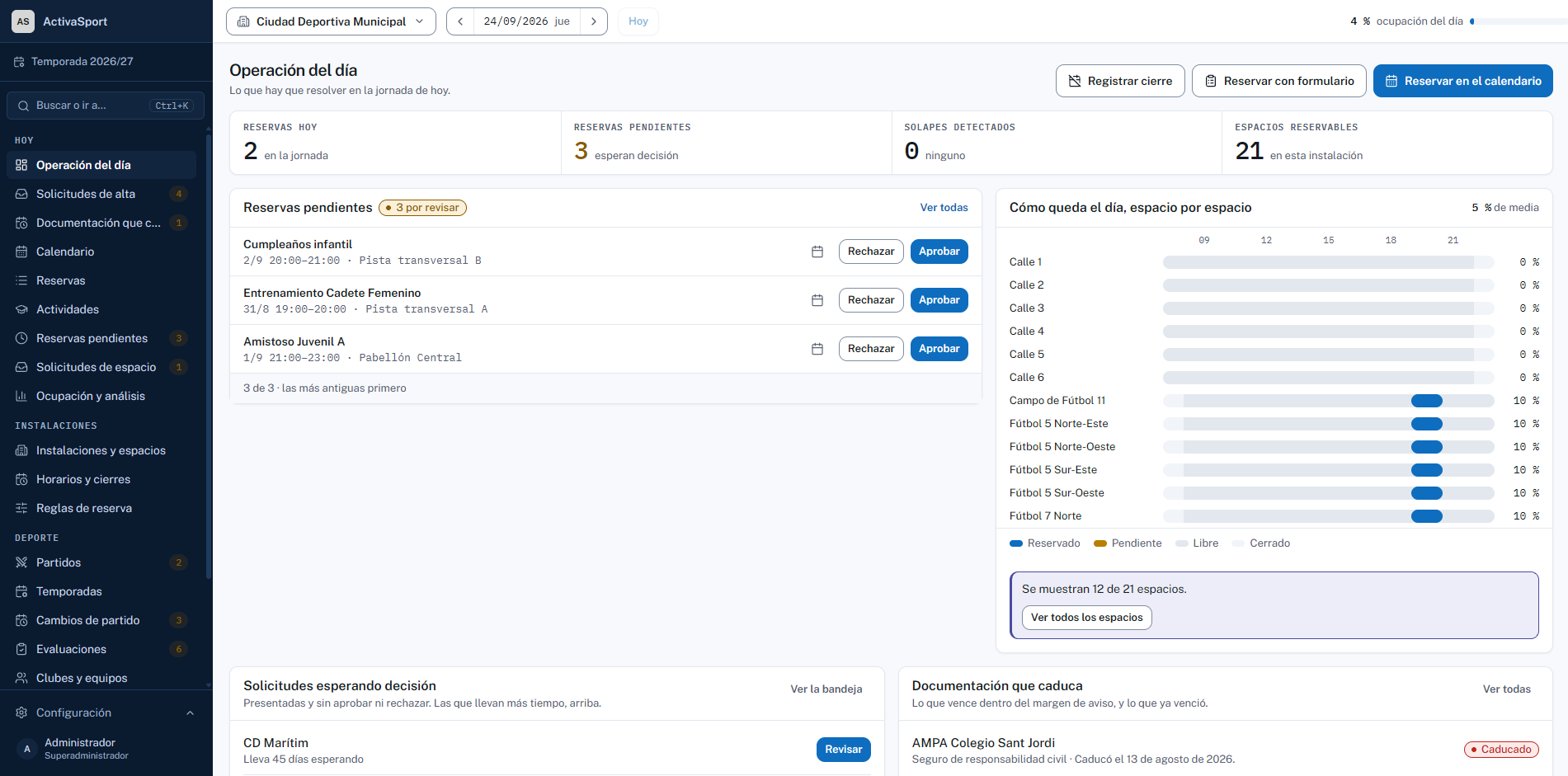Viewport: 1568px width, 776px height.
Task: Click the Calle 1 occupancy bar
Action: pyautogui.click(x=1328, y=262)
